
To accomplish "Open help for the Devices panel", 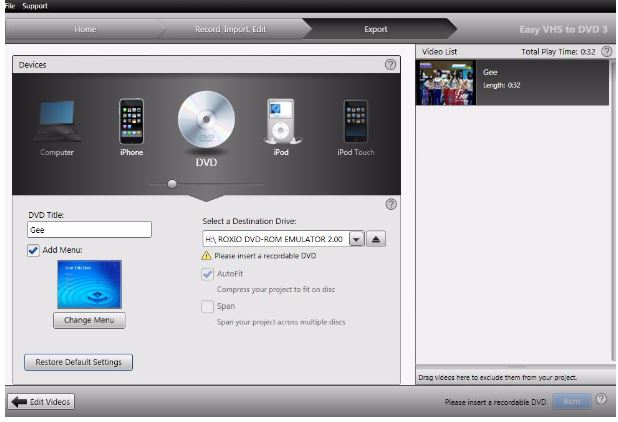I will coord(390,64).
